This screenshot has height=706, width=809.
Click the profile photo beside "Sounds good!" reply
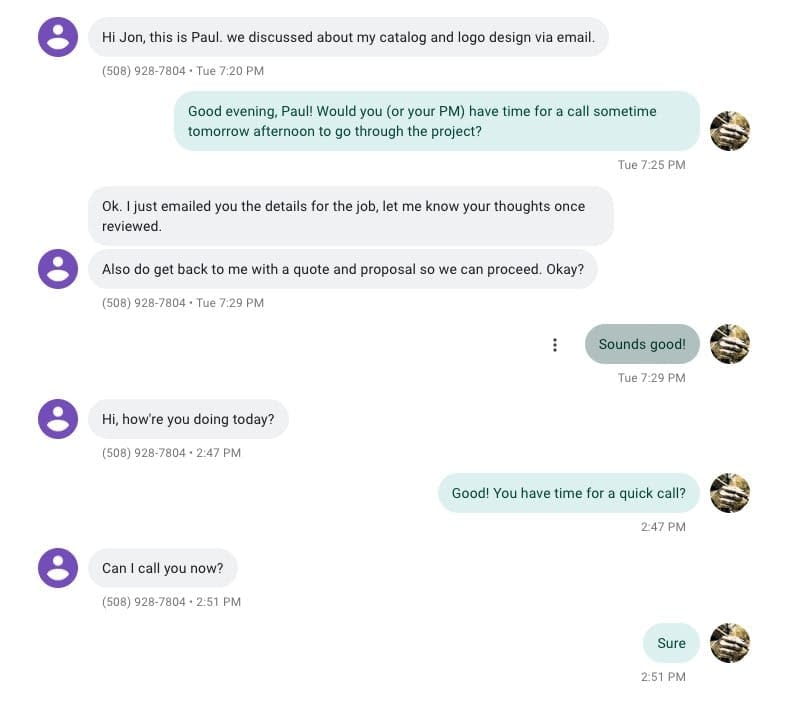click(730, 344)
